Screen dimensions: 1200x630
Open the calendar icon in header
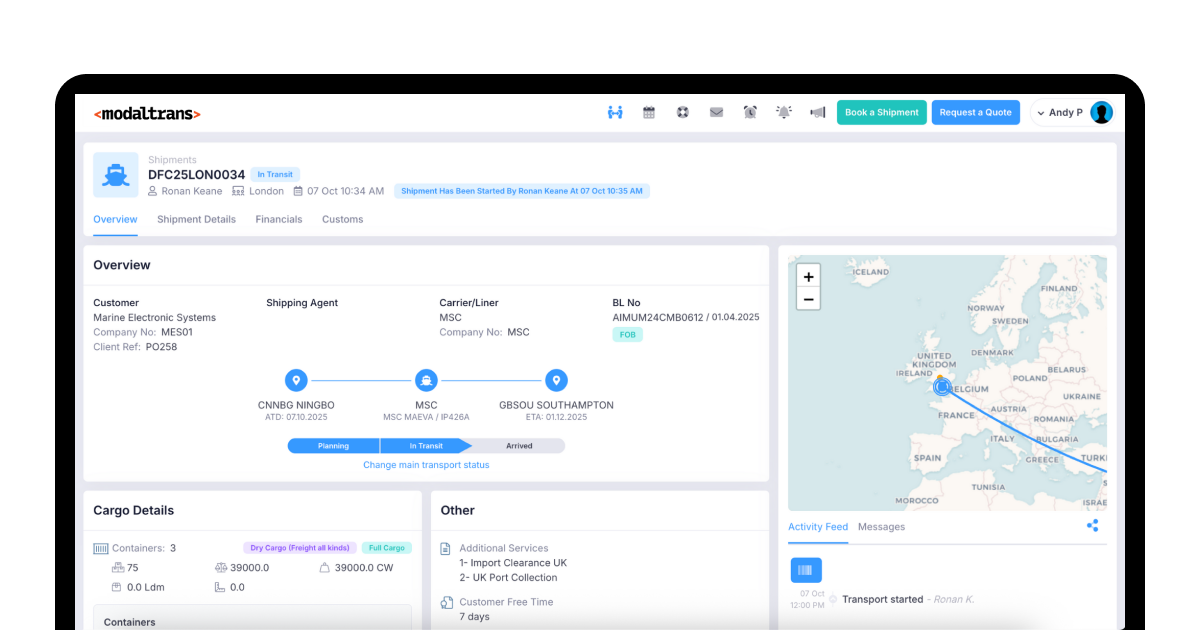coord(649,112)
